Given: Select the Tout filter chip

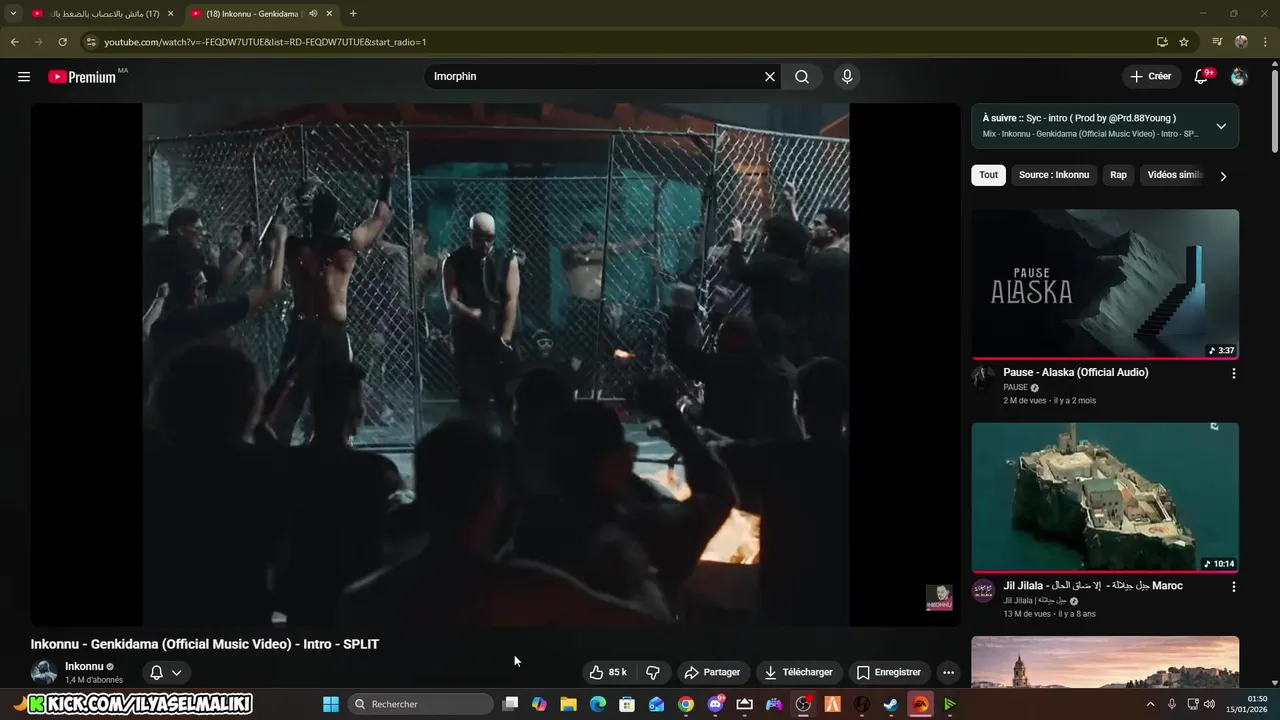Looking at the screenshot, I should point(988,175).
